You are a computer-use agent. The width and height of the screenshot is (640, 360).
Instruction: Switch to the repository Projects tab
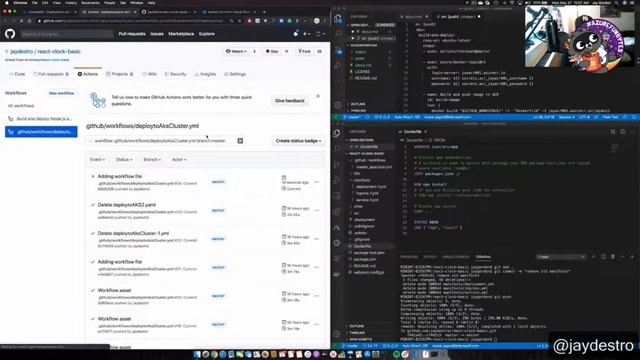coord(120,74)
